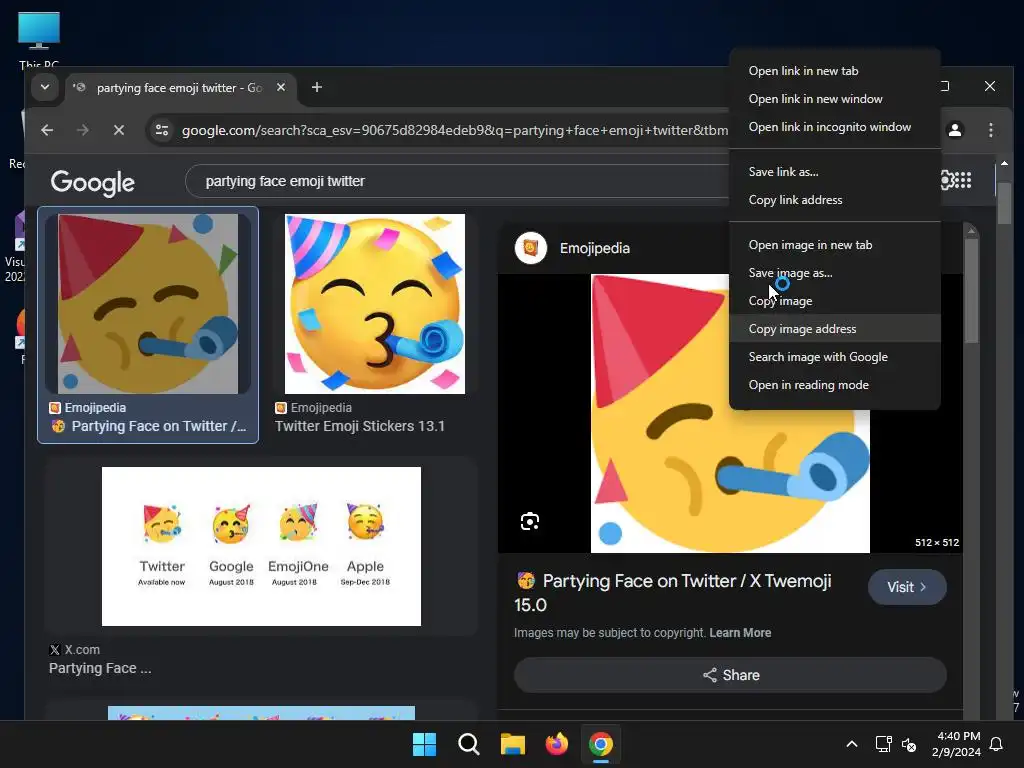Click the Emojipedia source name in preview panel
The width and height of the screenshot is (1024, 768).
pyautogui.click(x=594, y=248)
